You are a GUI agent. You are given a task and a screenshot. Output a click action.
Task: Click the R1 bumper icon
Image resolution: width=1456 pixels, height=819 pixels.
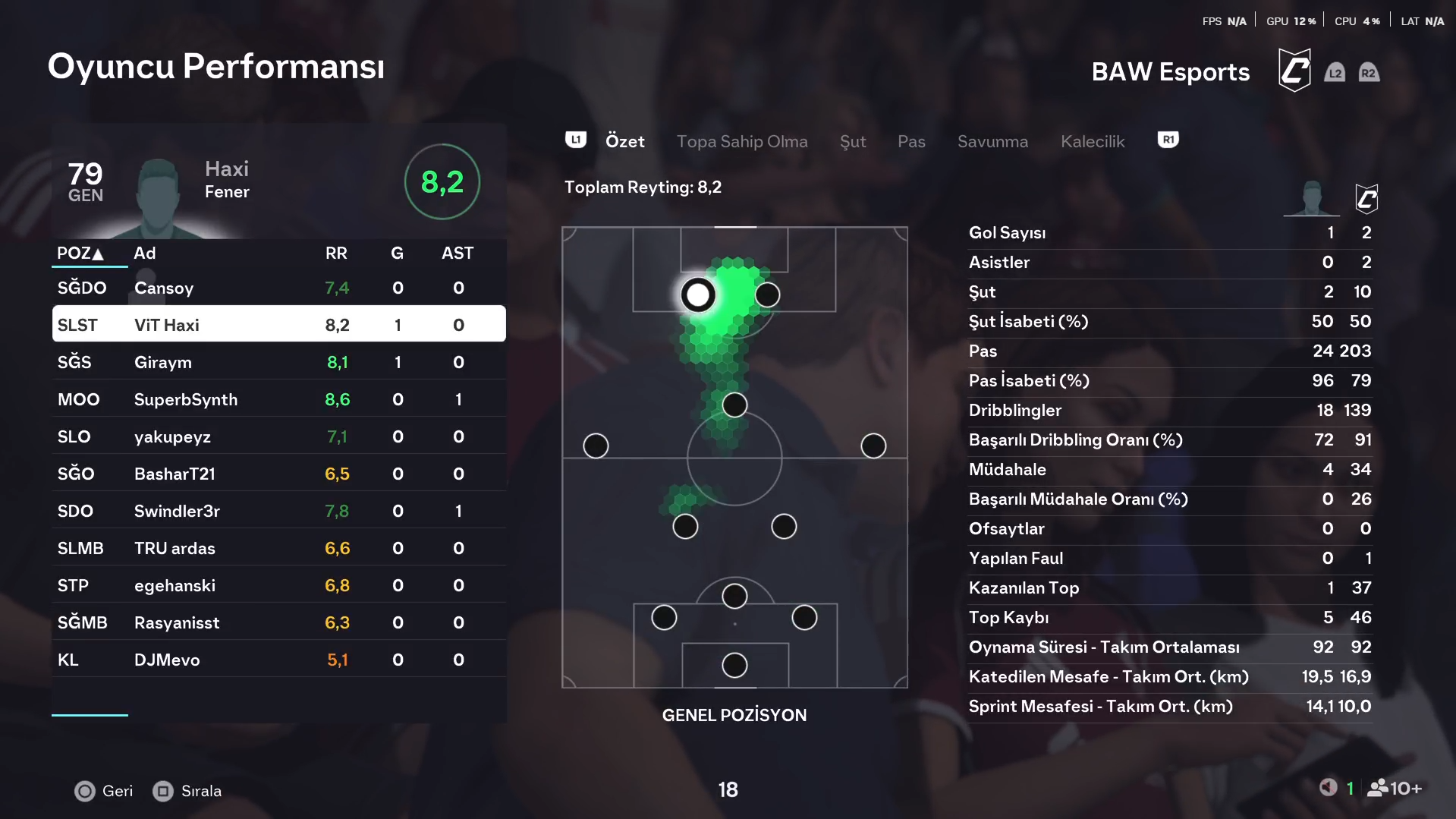(x=1168, y=140)
